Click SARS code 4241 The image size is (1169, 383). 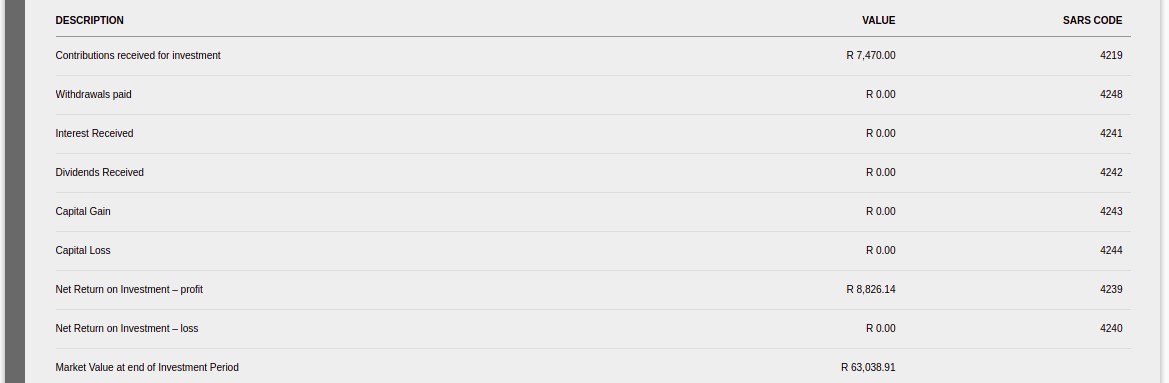point(1111,133)
